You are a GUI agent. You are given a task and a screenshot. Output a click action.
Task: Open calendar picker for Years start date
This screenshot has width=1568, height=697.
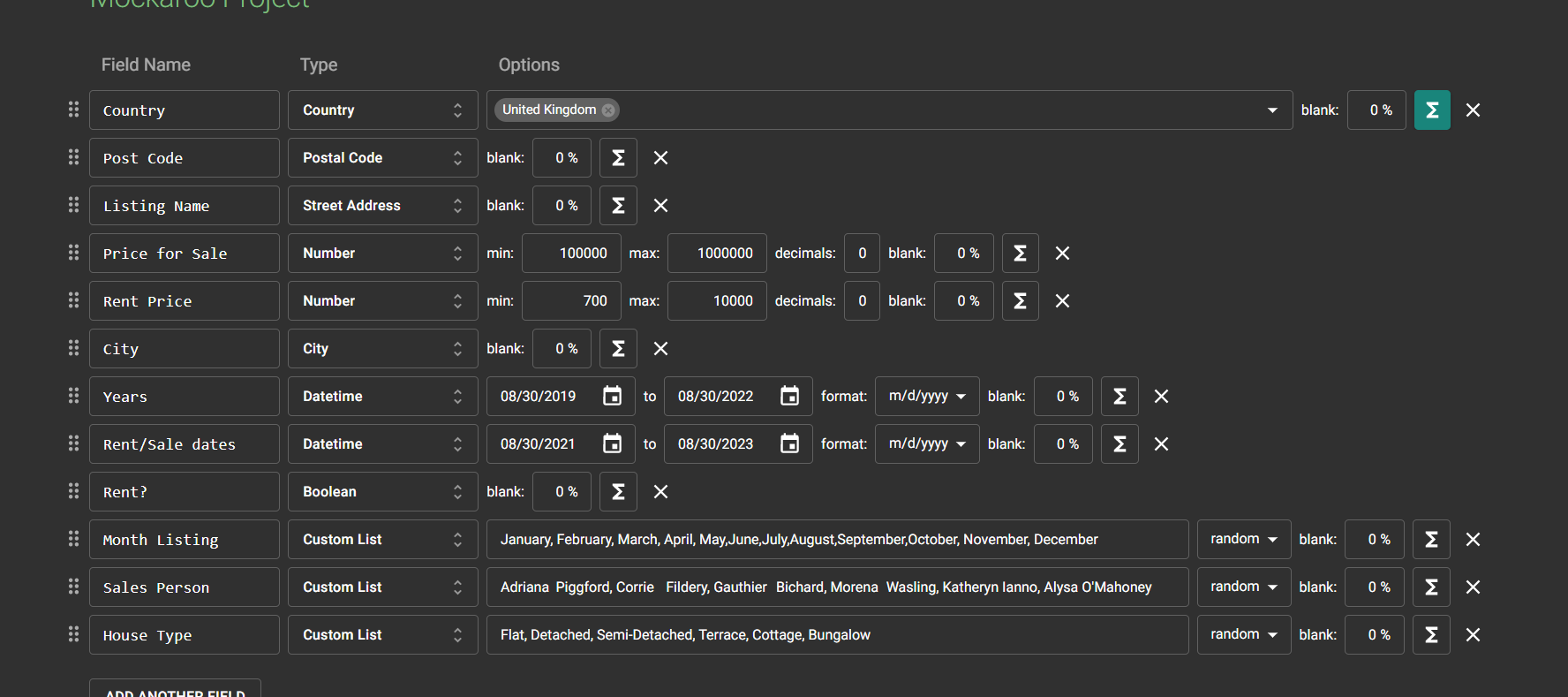click(612, 397)
